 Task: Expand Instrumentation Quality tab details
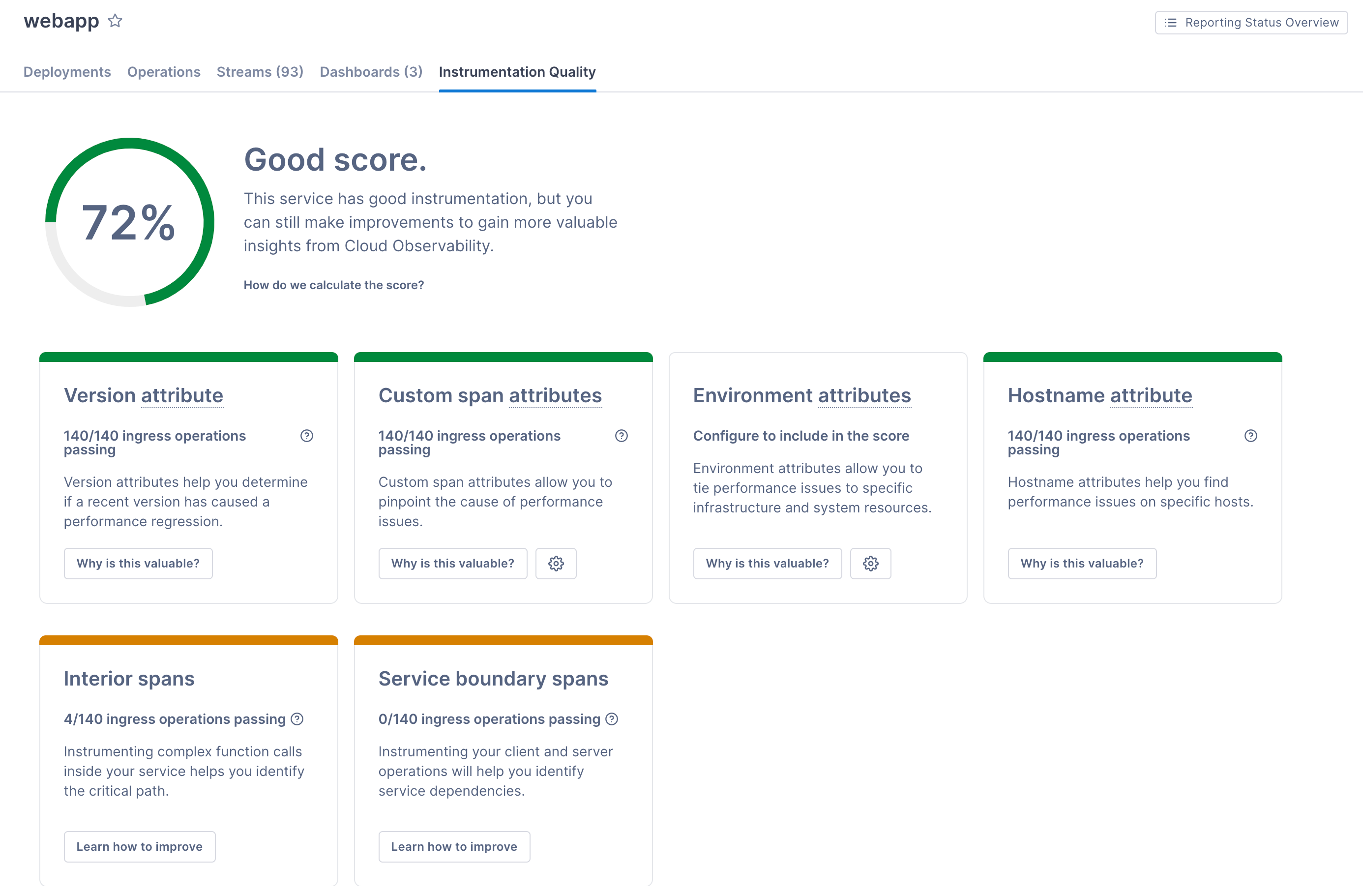(517, 71)
